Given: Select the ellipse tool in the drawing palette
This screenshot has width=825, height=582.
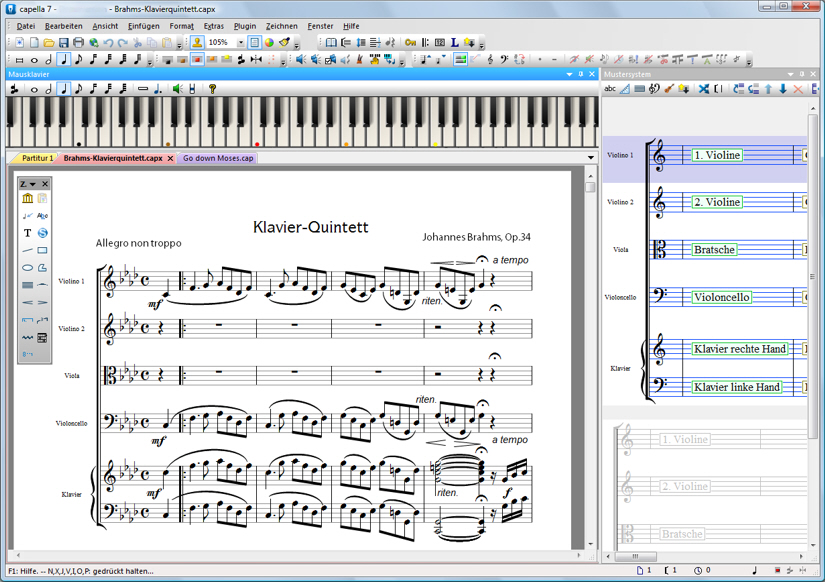Looking at the screenshot, I should pyautogui.click(x=27, y=267).
